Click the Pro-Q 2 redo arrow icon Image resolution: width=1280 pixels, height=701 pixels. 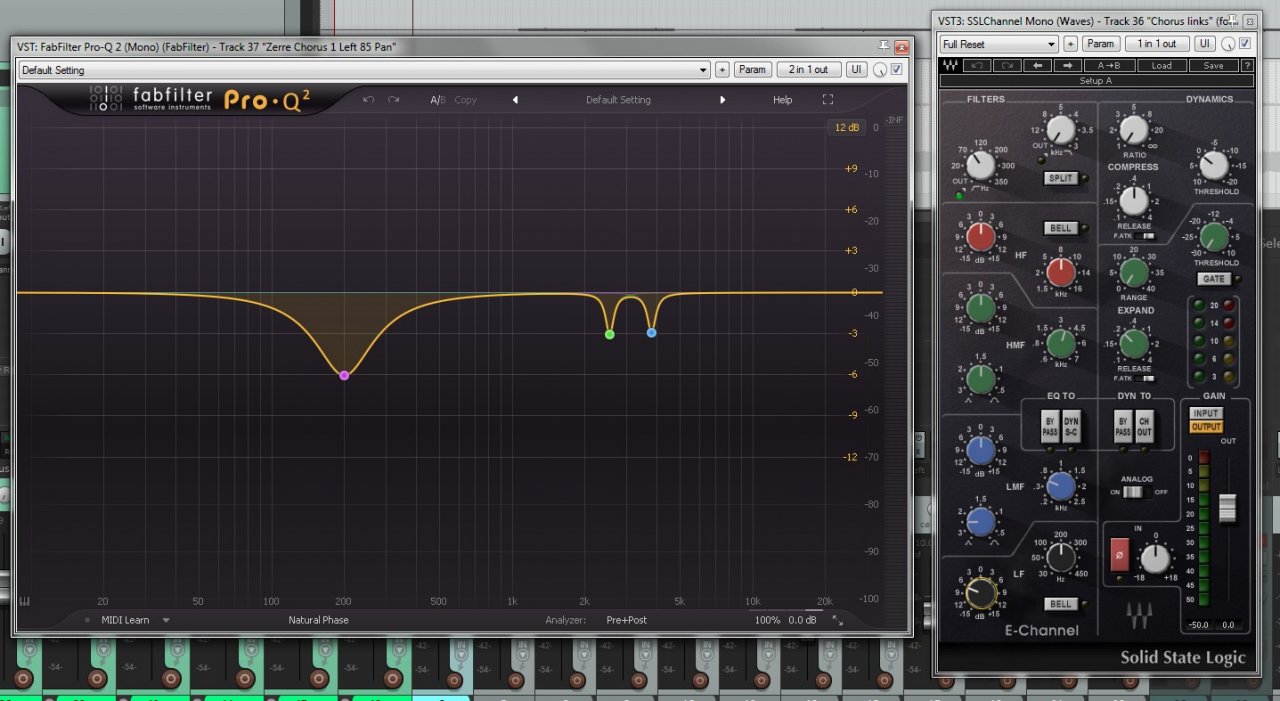(x=394, y=100)
